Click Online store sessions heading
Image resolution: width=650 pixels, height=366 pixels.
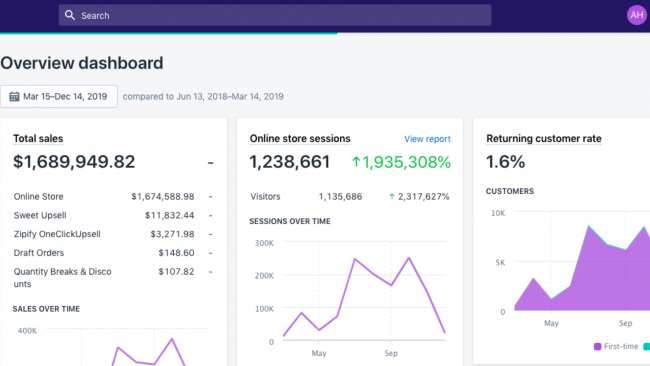300,138
